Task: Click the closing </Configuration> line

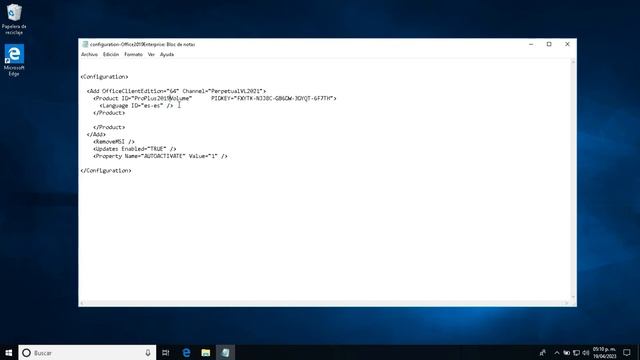Action: (x=106, y=171)
